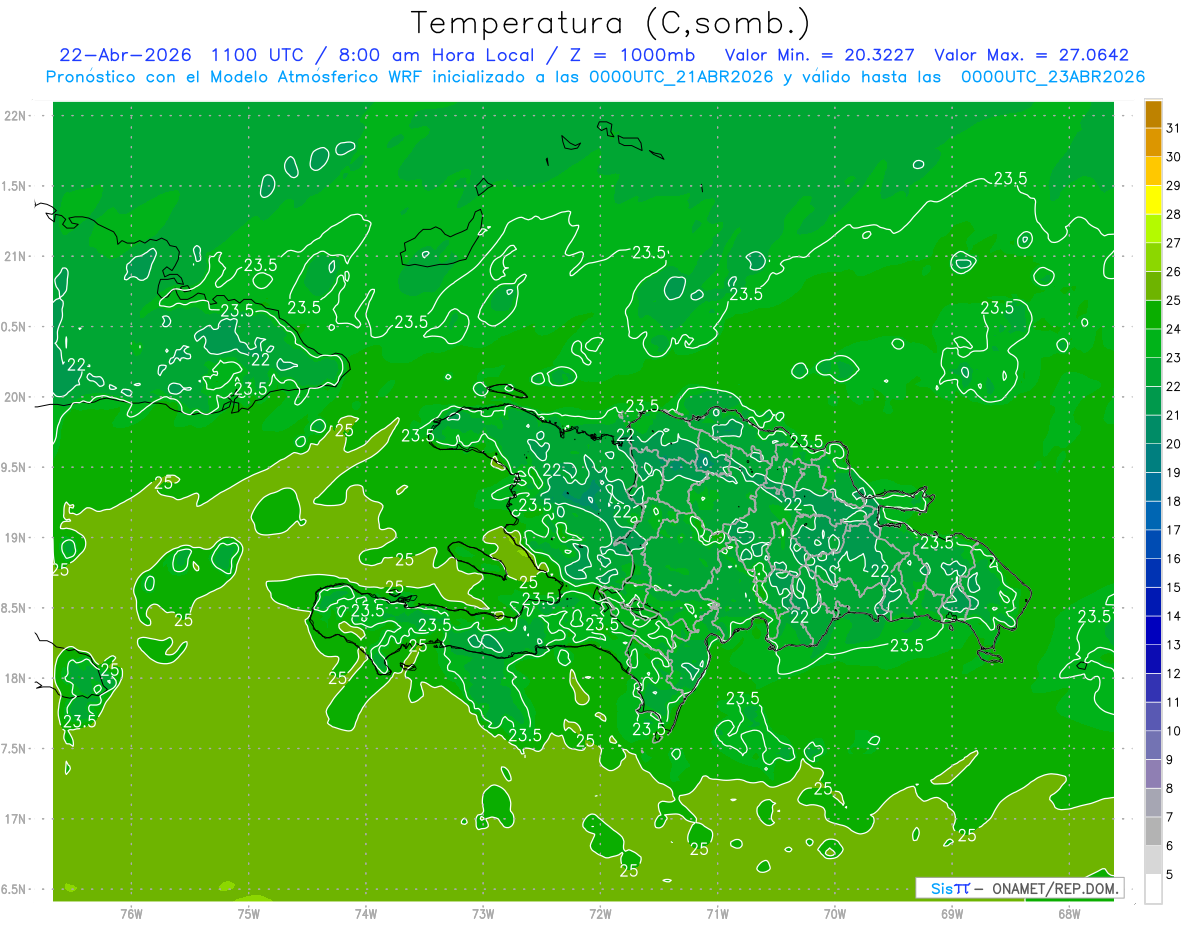
Task: Click the ONAMET/REP.DOM. credit label
Action: [x=1053, y=888]
